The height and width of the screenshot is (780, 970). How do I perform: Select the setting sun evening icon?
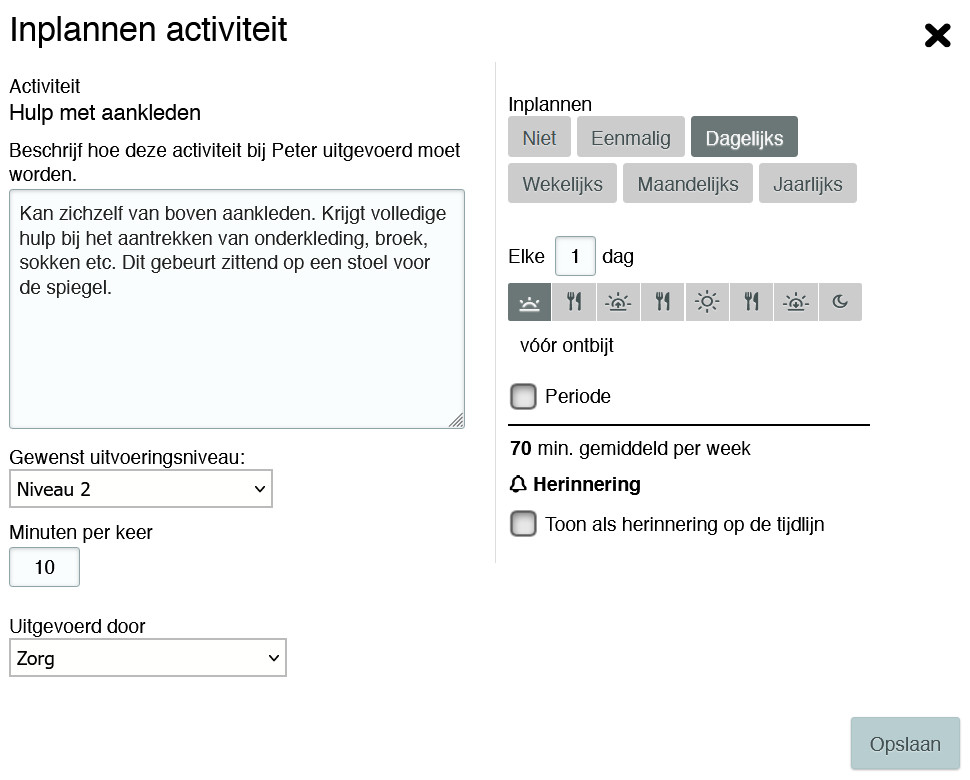[796, 302]
